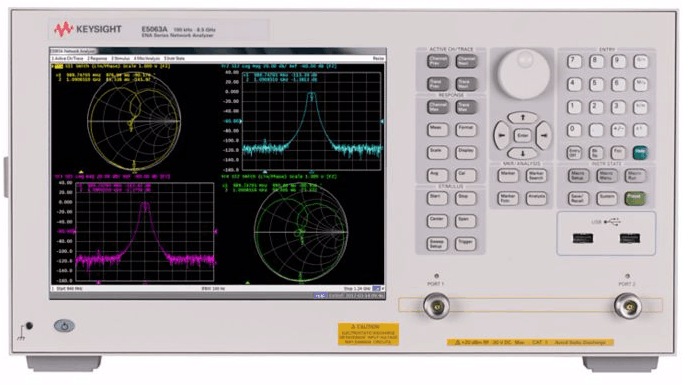Click the rotary knob
Screen dimensions: 682x385
(523, 74)
